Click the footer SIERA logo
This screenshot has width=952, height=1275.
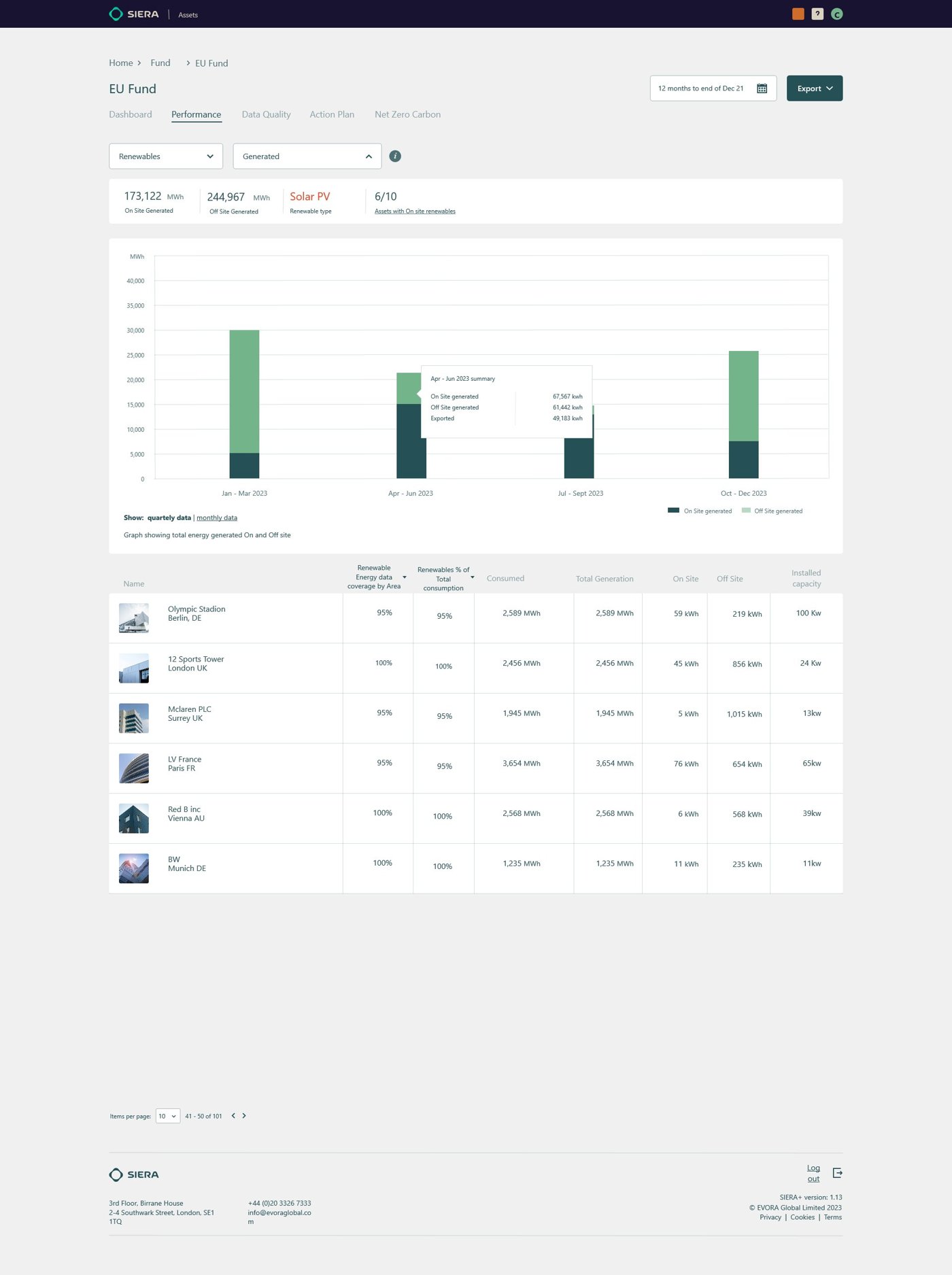coord(134,1174)
